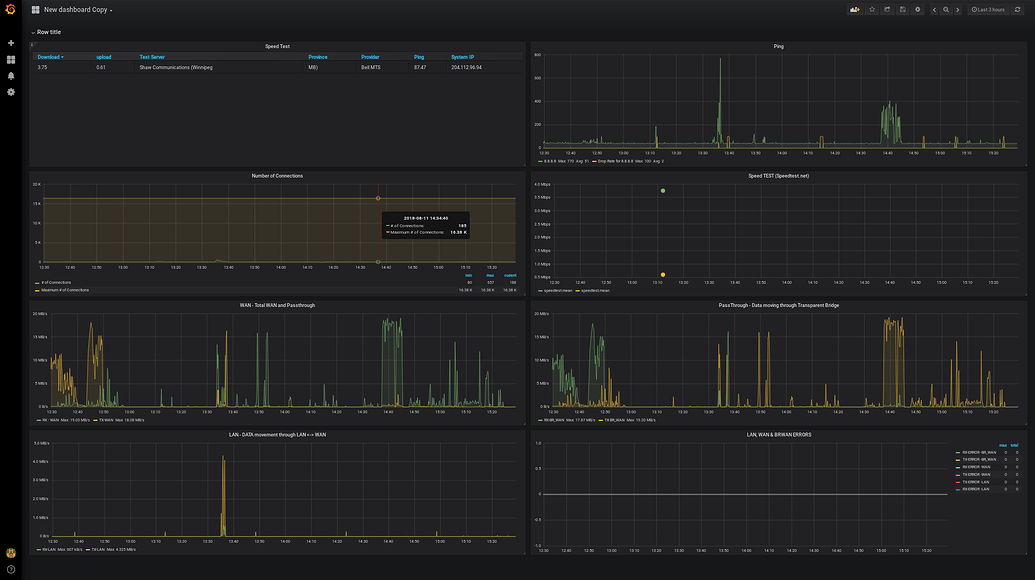Click the Add panel icon in top toolbar
This screenshot has width=1035, height=580.
coord(854,8)
